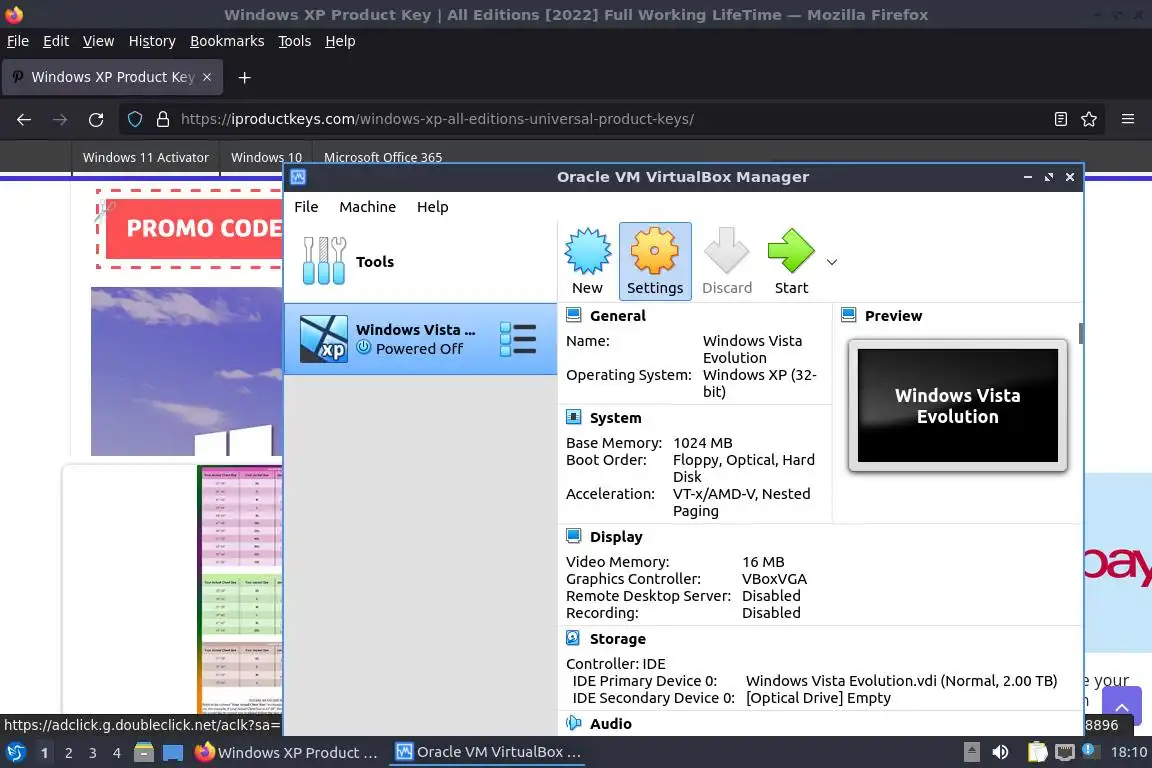The width and height of the screenshot is (1152, 768).
Task: Open Firefox Tools menu
Action: [x=295, y=41]
